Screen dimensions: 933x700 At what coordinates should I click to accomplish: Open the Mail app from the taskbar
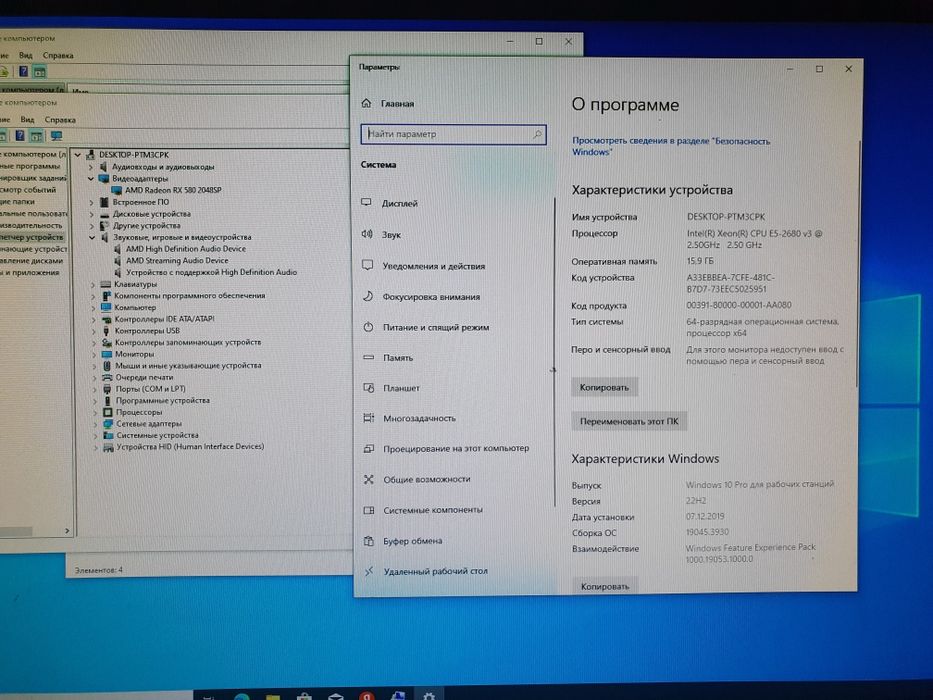point(336,696)
